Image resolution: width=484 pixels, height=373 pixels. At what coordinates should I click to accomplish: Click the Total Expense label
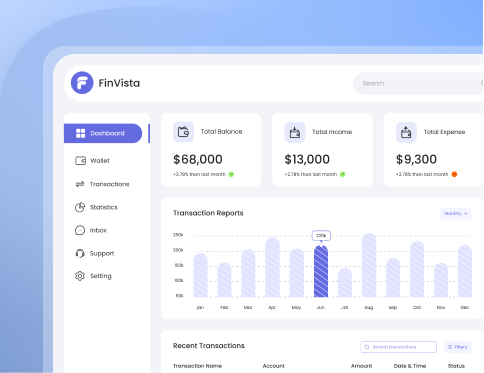pos(444,132)
